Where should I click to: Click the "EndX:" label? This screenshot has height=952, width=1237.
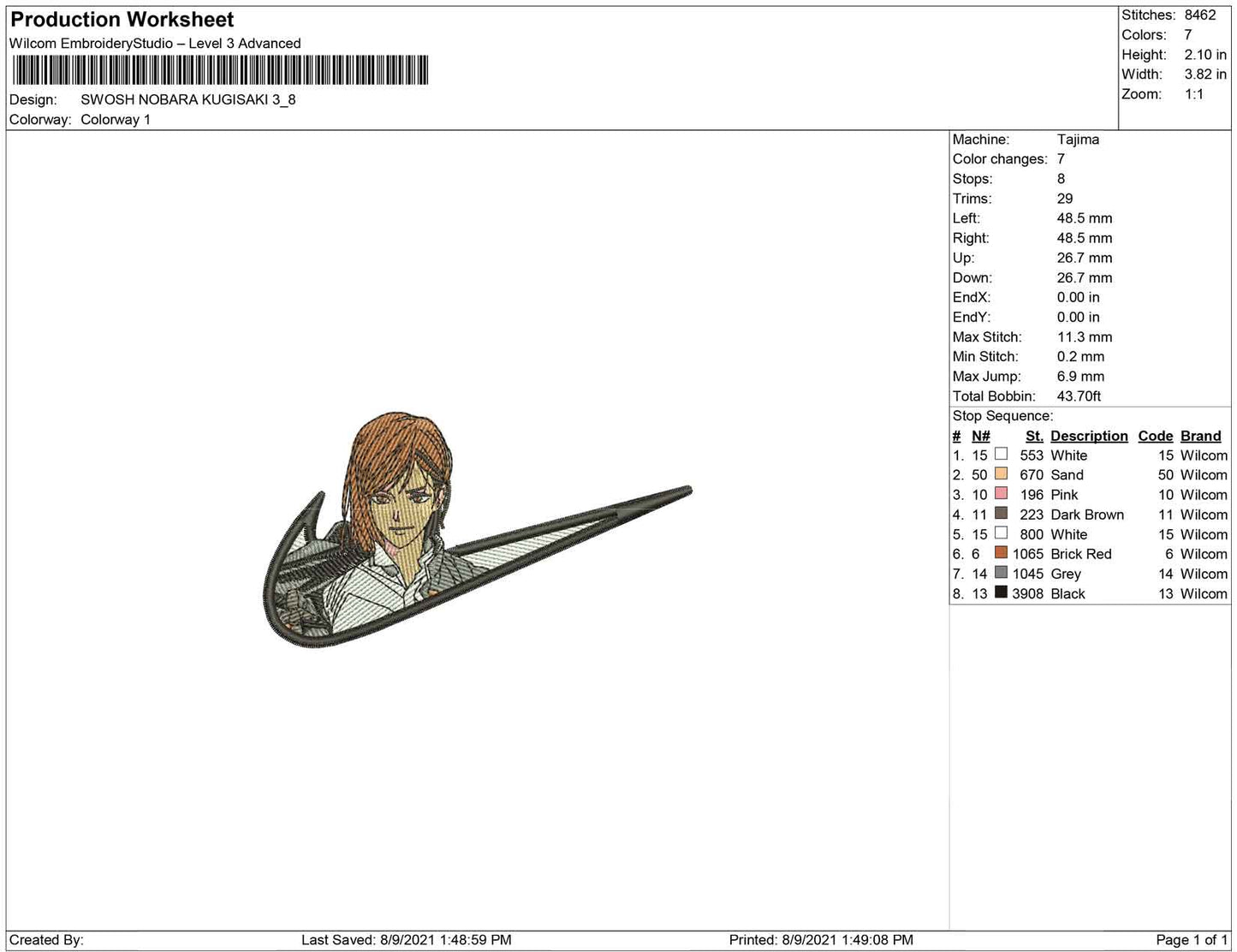pos(972,297)
